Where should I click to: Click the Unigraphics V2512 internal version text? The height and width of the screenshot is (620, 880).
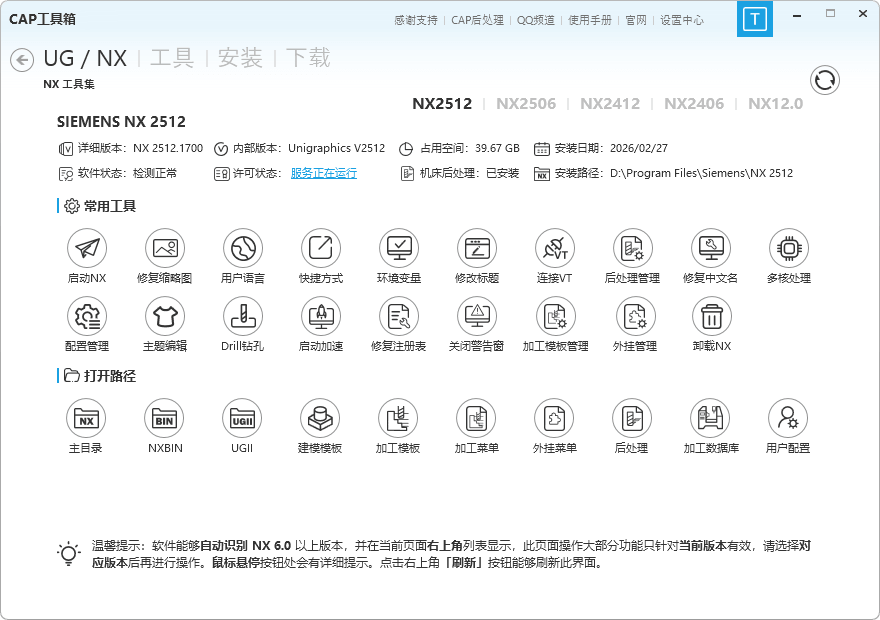coord(337,148)
